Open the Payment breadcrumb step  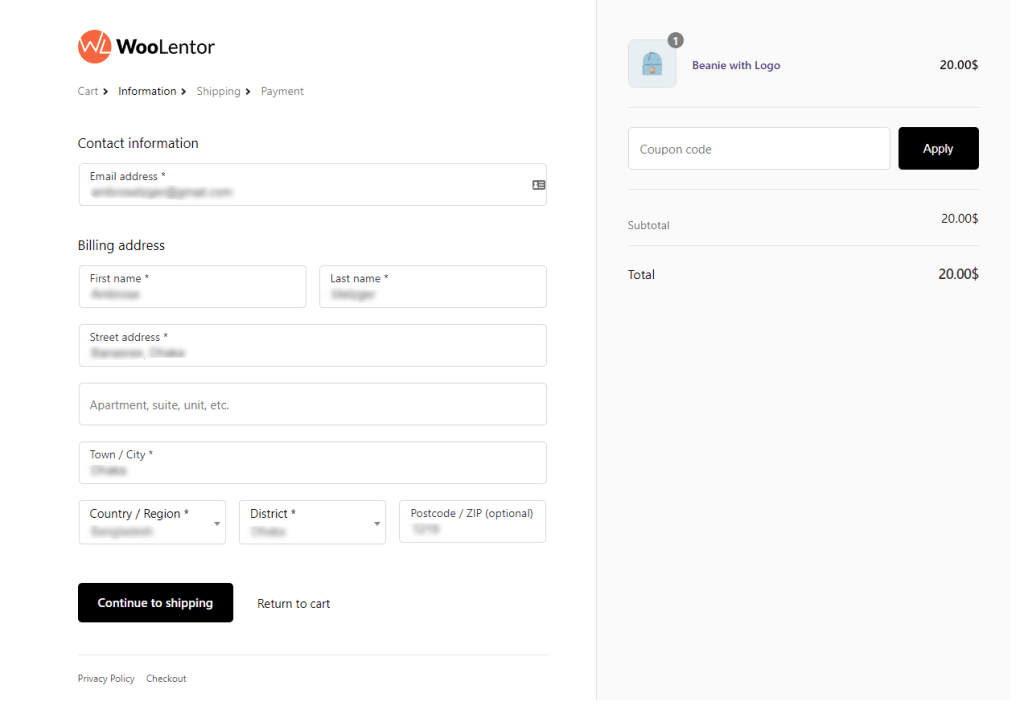coord(282,91)
